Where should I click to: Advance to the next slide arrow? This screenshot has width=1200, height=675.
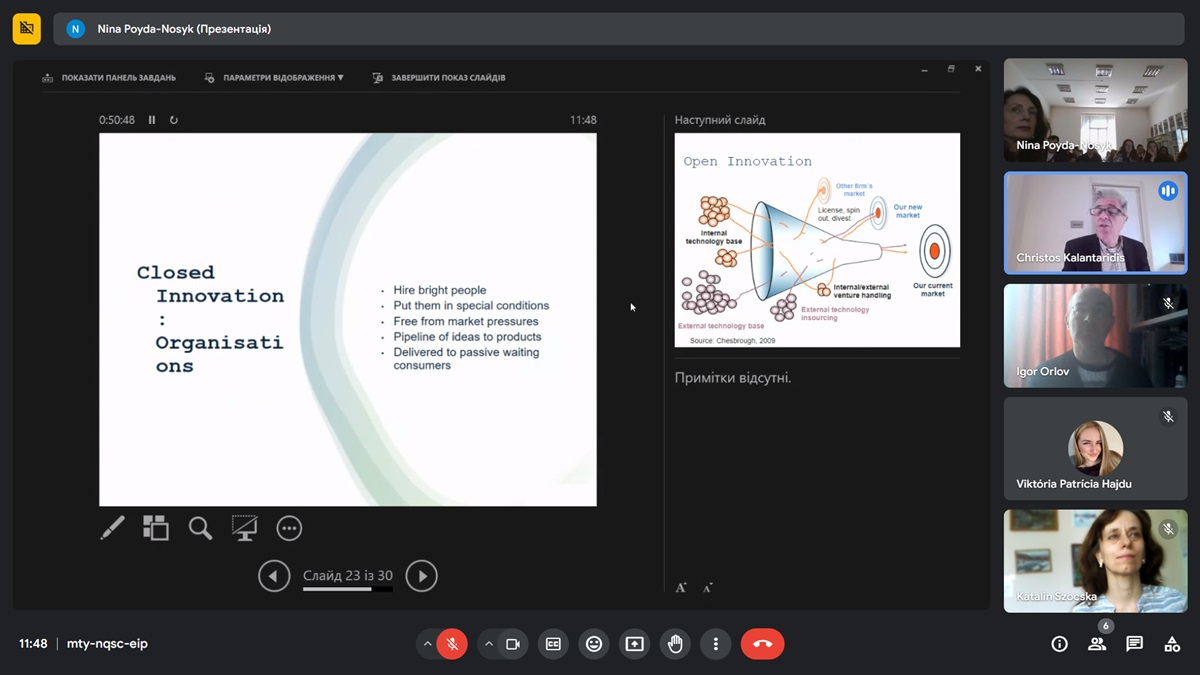point(421,576)
